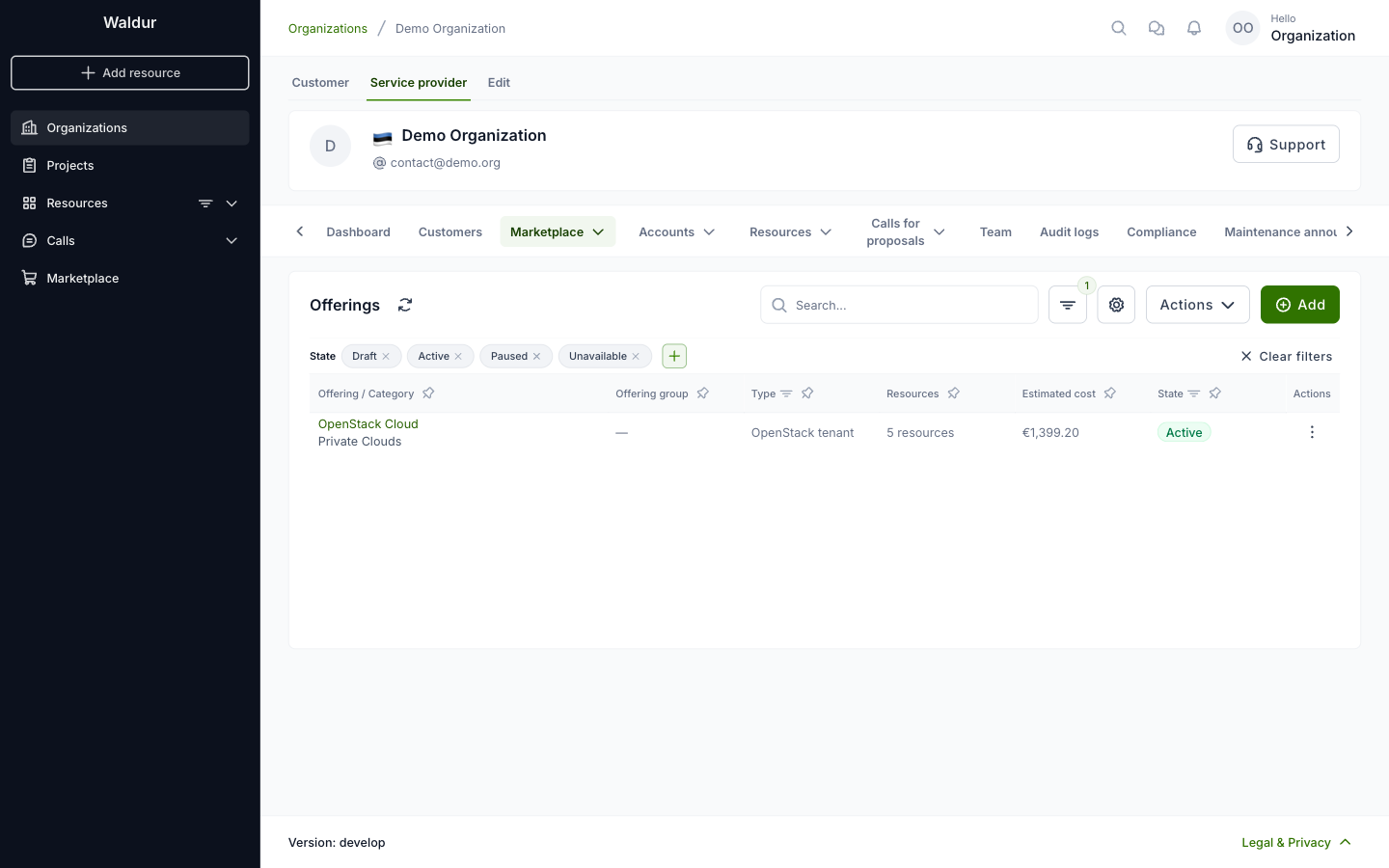
Task: Remove the Draft state filter
Action: (x=386, y=357)
